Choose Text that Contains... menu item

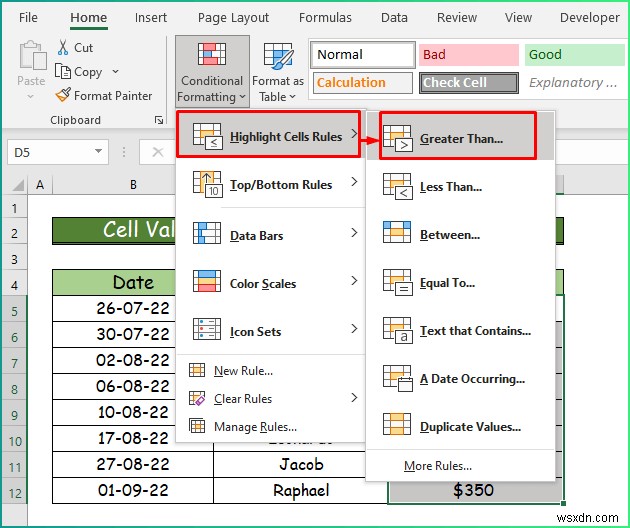pos(460,330)
